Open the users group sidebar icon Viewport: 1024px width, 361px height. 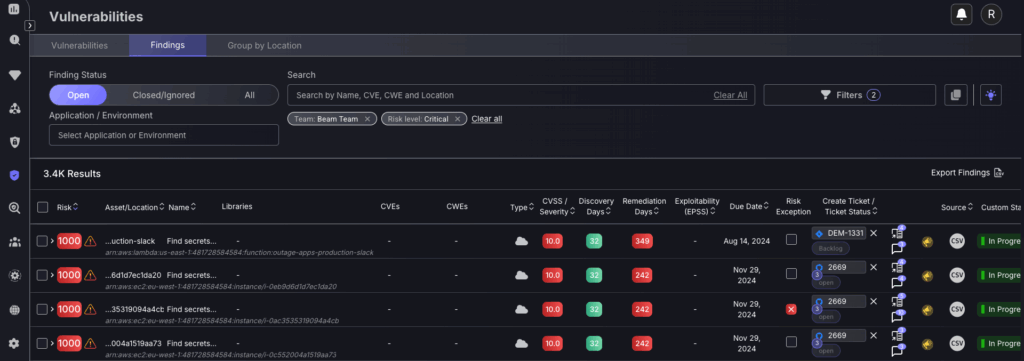click(14, 242)
